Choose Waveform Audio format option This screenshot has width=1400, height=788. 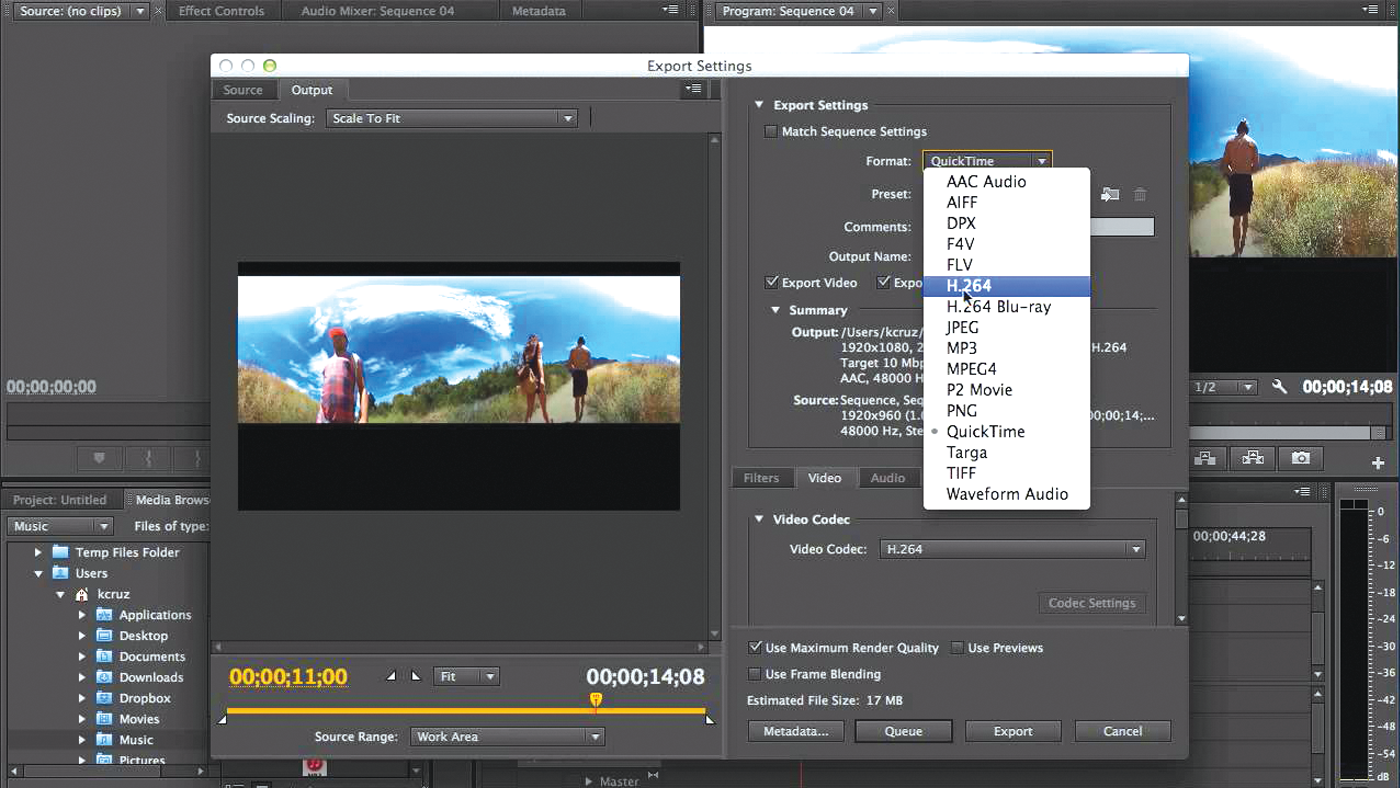pos(1006,494)
